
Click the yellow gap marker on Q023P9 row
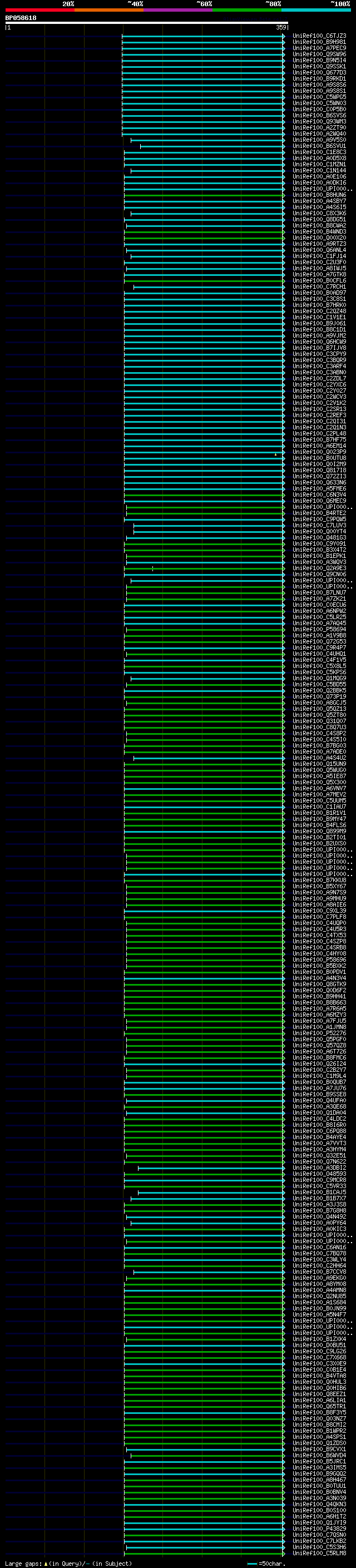tap(275, 454)
